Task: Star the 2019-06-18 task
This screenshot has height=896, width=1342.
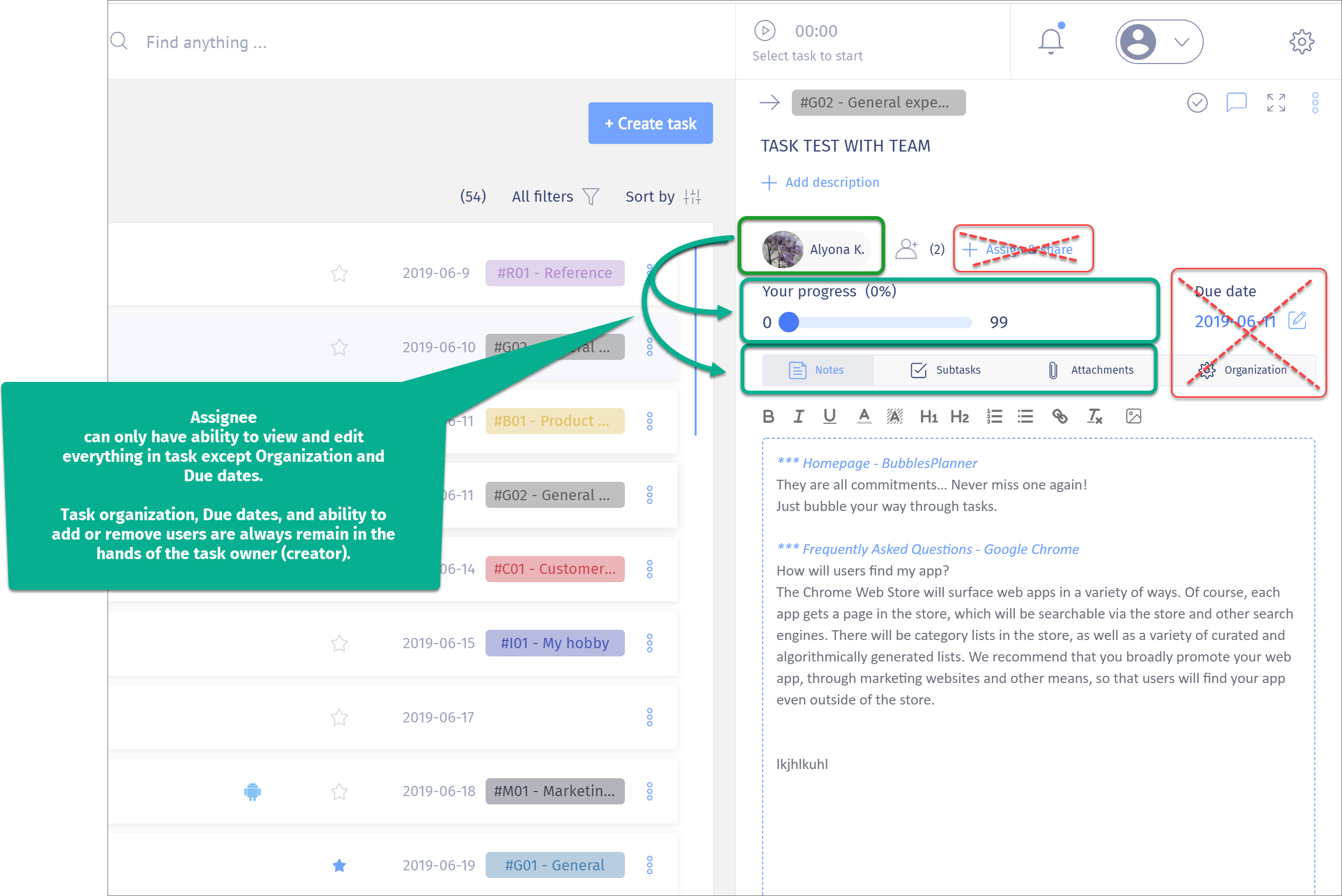Action: click(x=340, y=792)
